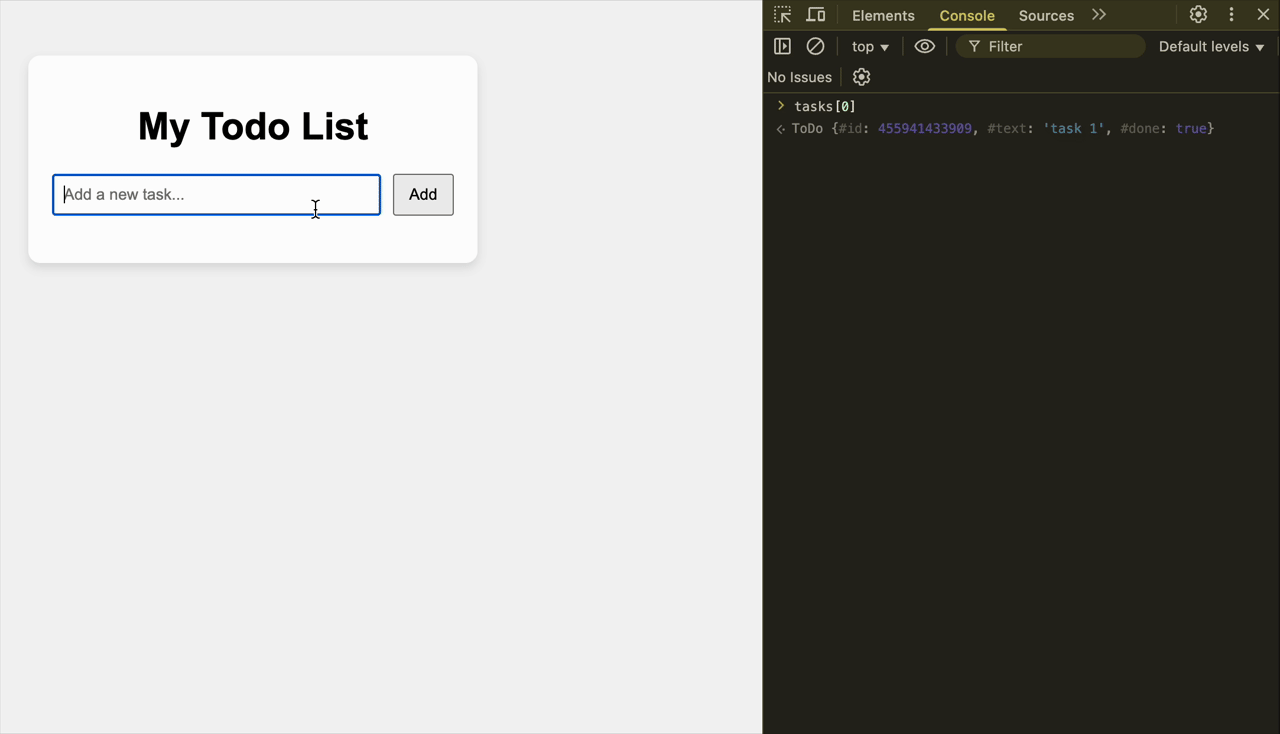Image resolution: width=1280 pixels, height=734 pixels.
Task: Open the DevTools three-dot customize menu
Action: pyautogui.click(x=1231, y=15)
